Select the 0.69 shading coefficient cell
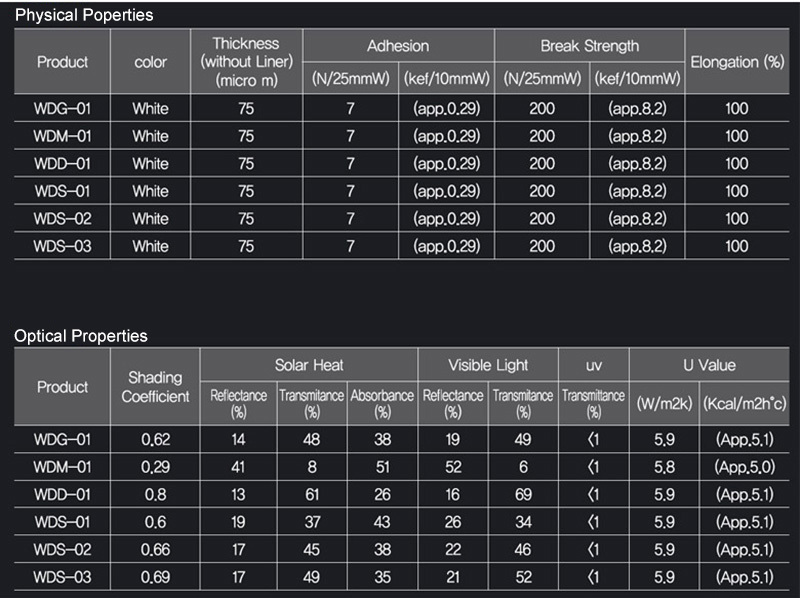The image size is (800, 598). (155, 577)
